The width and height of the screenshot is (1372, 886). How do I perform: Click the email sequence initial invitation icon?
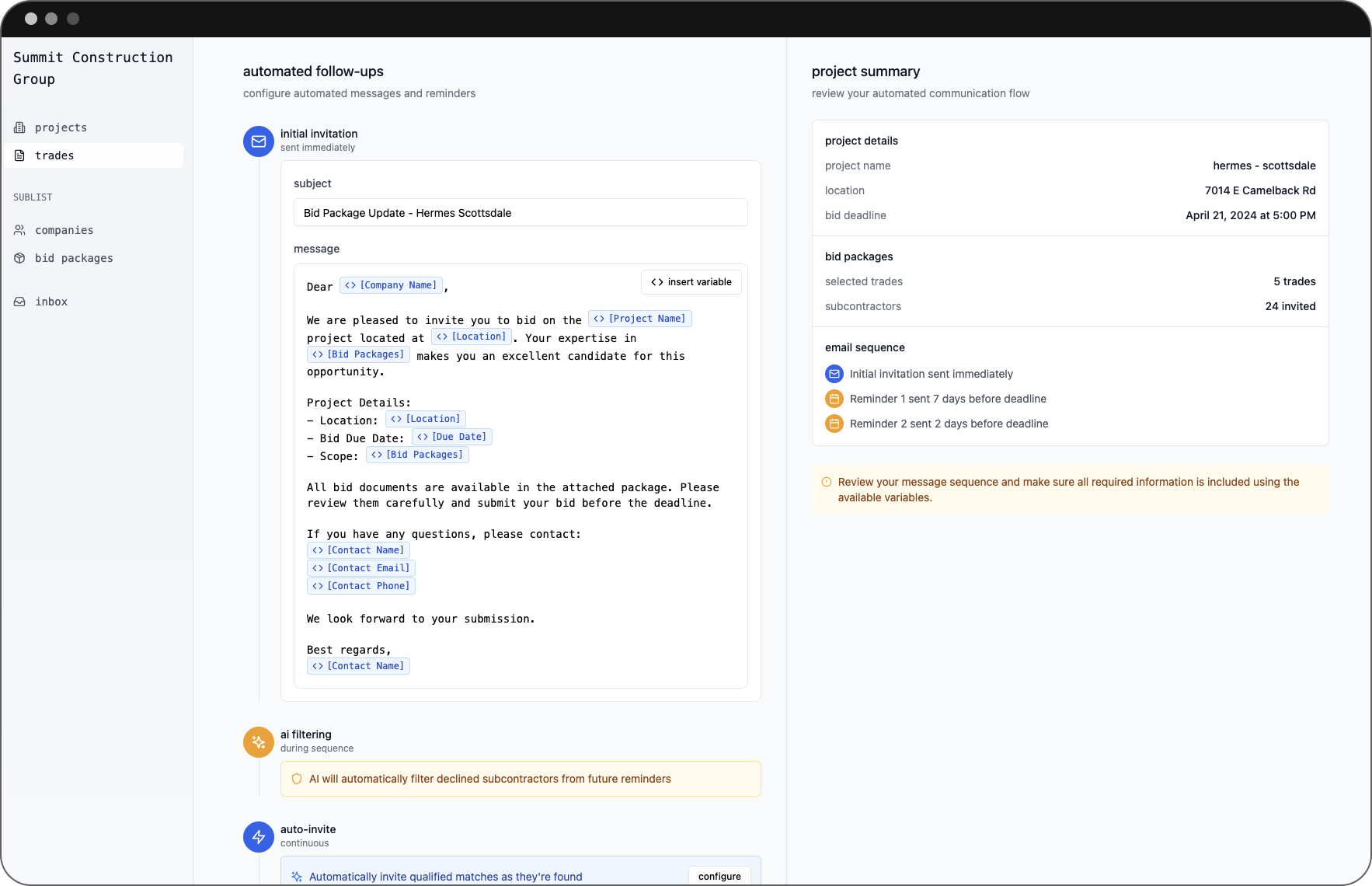point(834,374)
